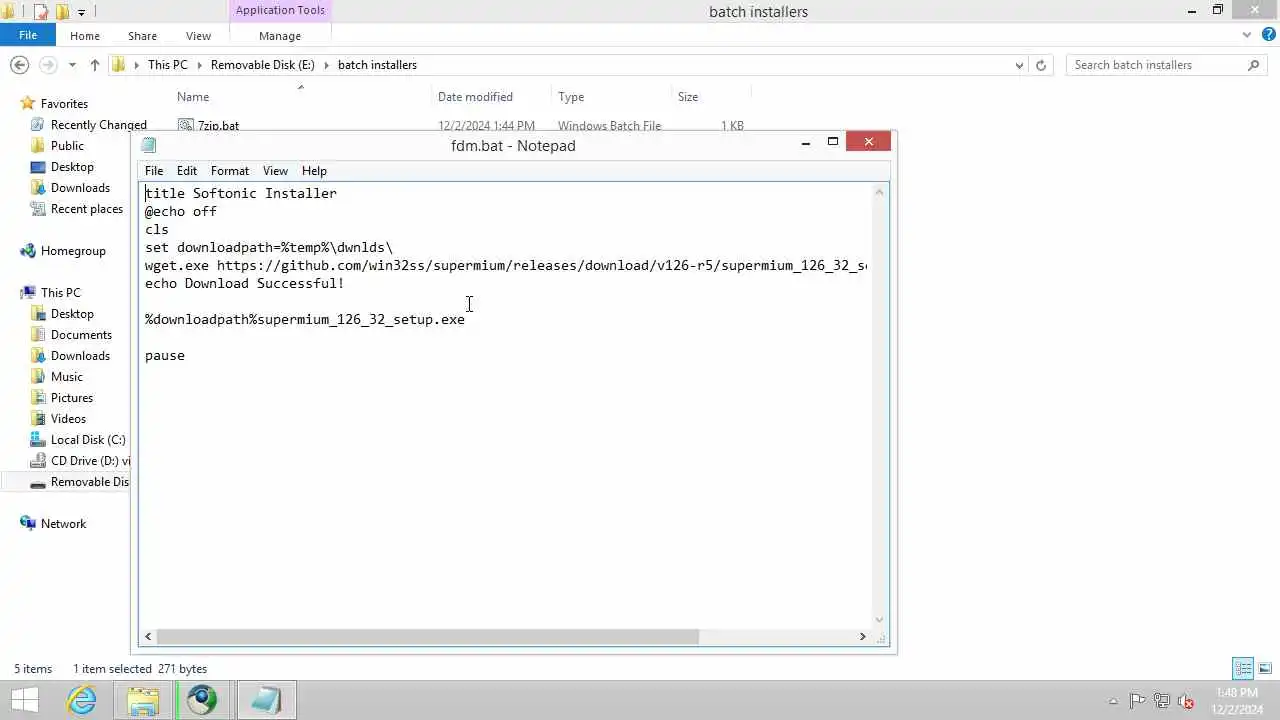Open the Edit menu in Notepad
The image size is (1280, 720).
click(187, 171)
